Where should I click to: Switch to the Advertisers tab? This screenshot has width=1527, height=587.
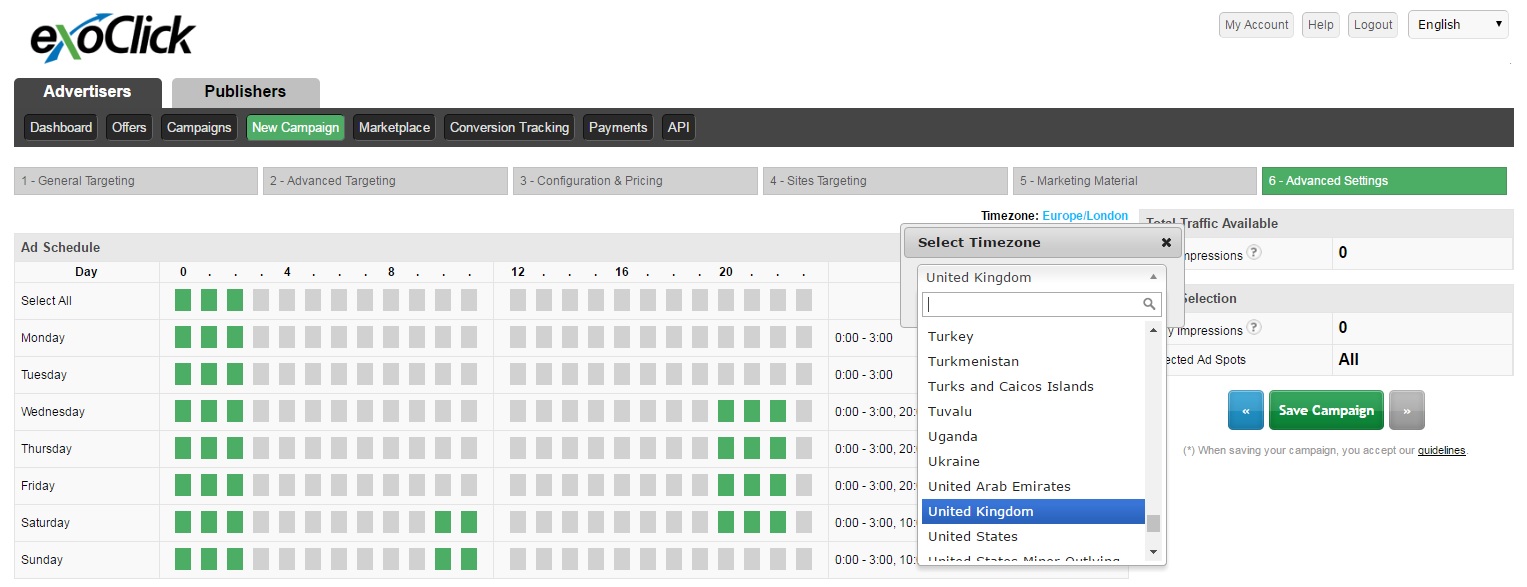87,92
